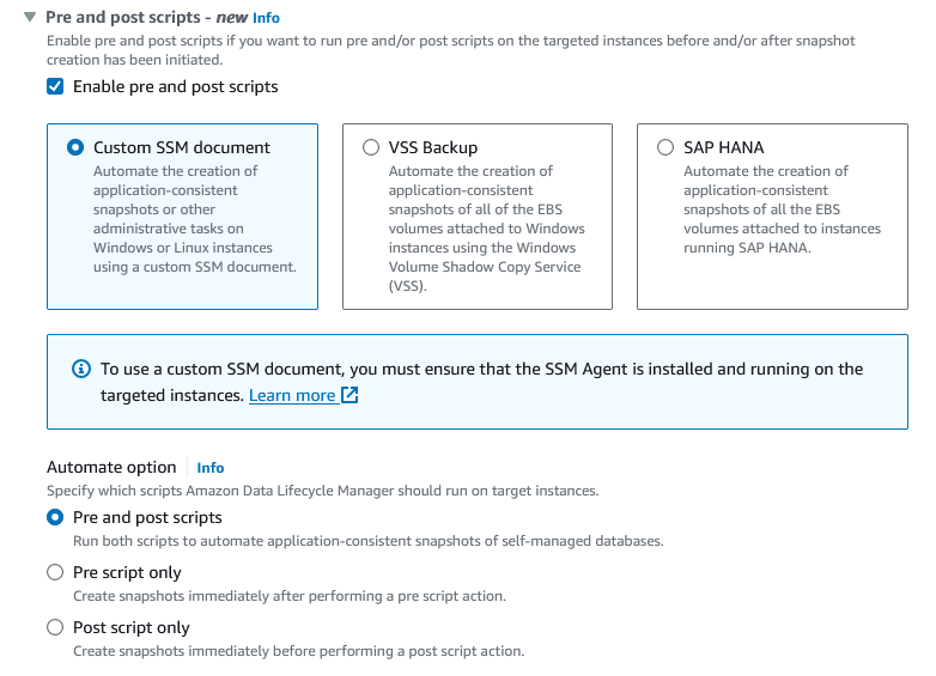Select Post script only

[x=53, y=627]
